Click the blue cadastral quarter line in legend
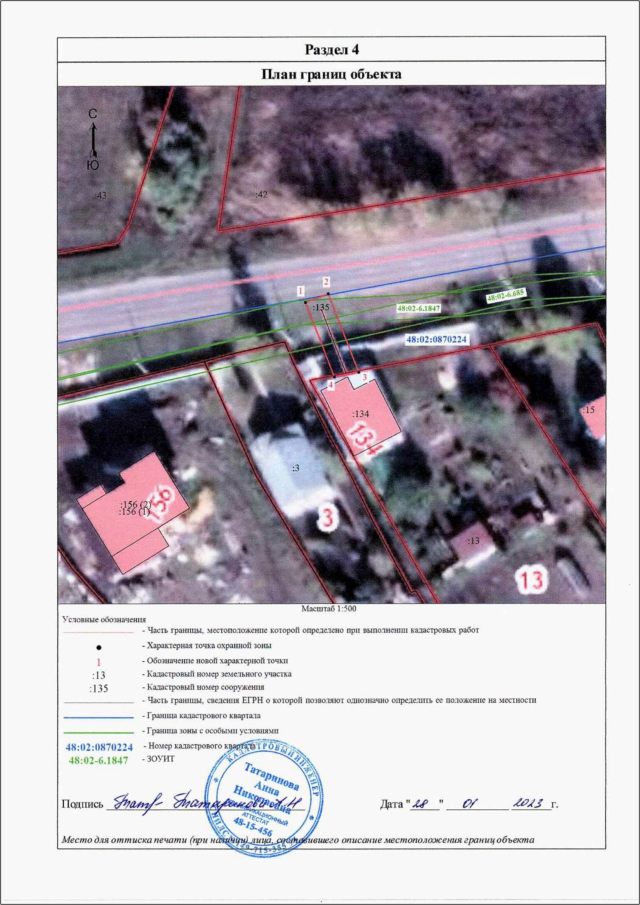The width and height of the screenshot is (640, 905). 97,717
